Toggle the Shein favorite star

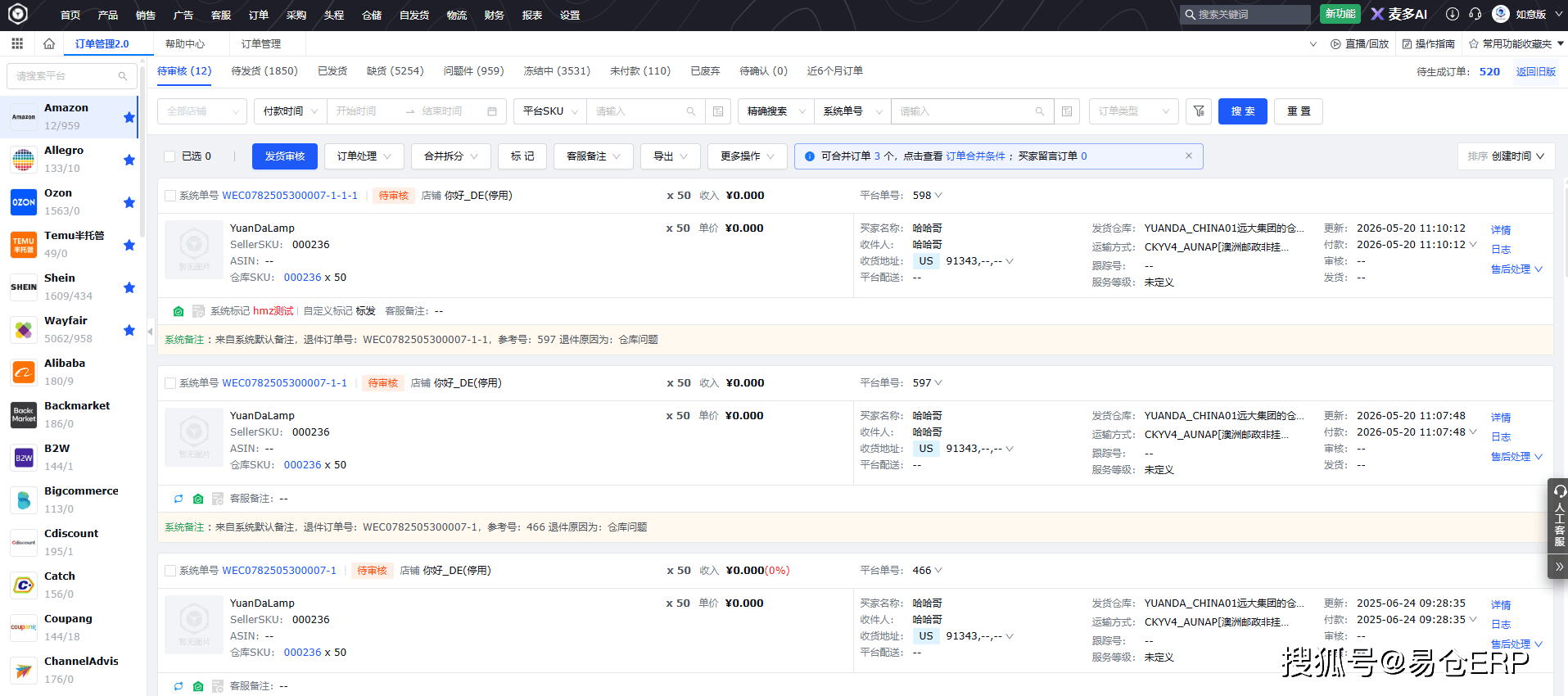point(129,287)
